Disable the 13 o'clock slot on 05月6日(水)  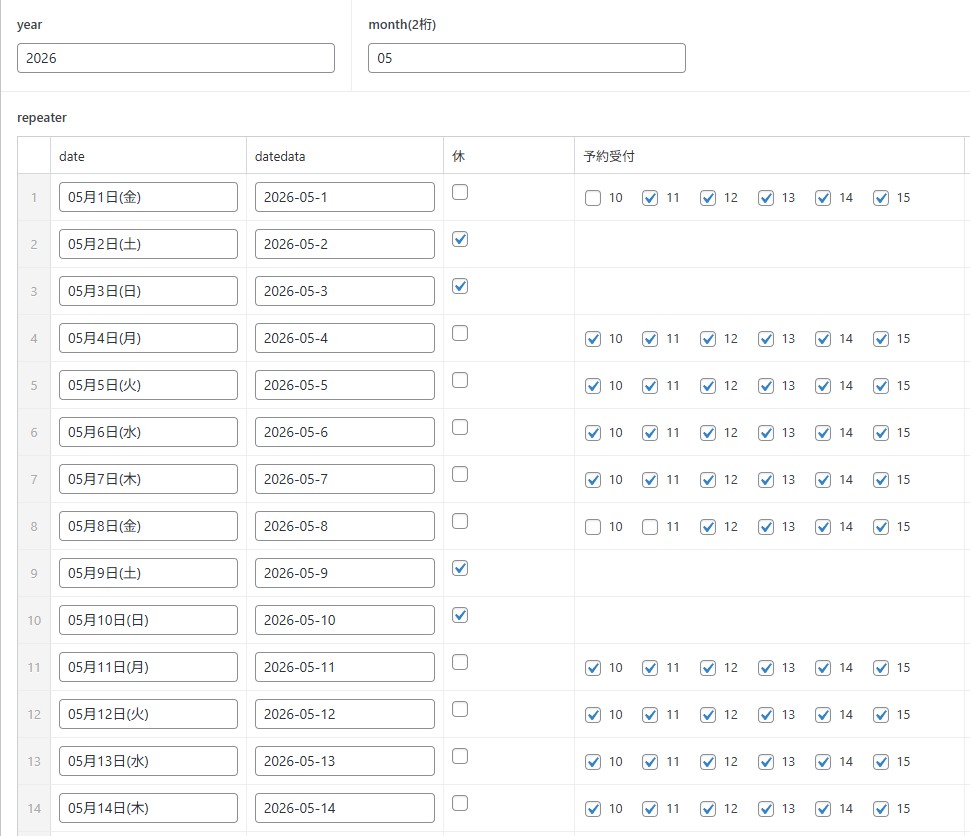766,433
